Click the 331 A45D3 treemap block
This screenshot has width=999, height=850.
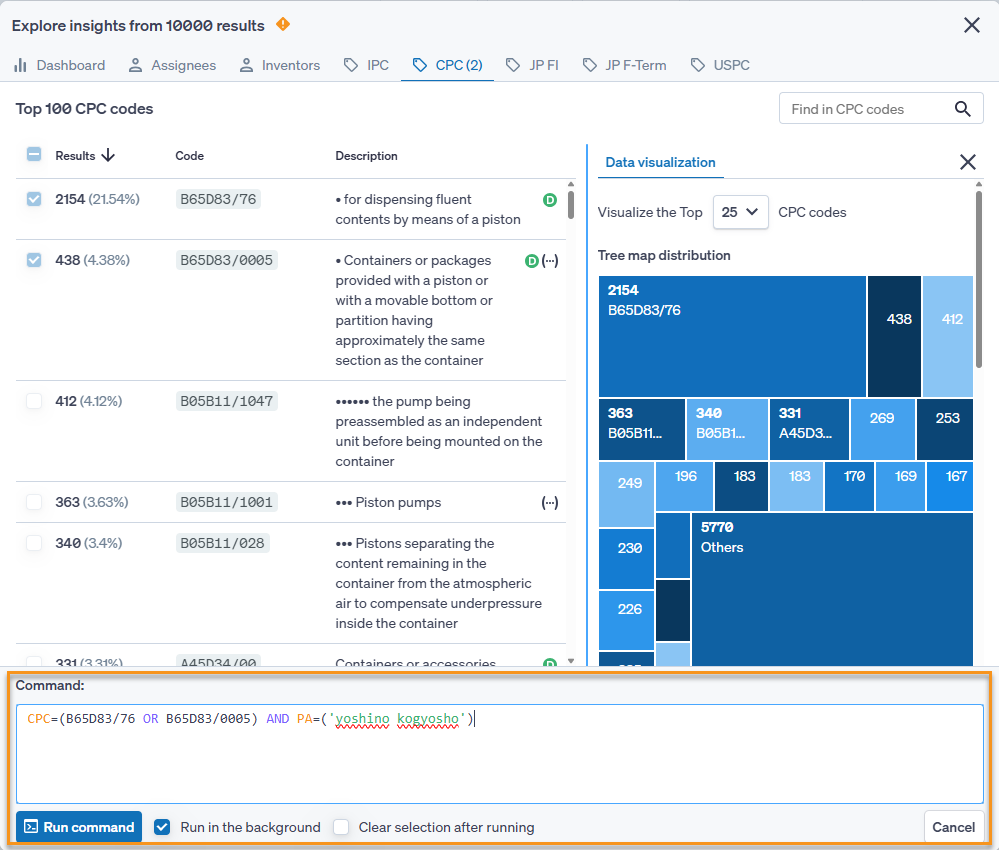coord(809,429)
